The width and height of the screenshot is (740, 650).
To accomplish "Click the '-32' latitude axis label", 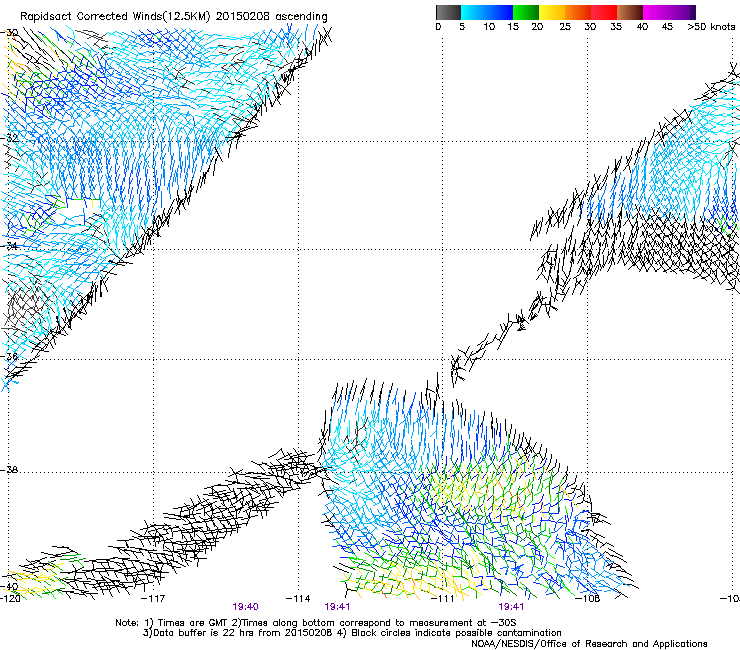I will tap(9, 138).
